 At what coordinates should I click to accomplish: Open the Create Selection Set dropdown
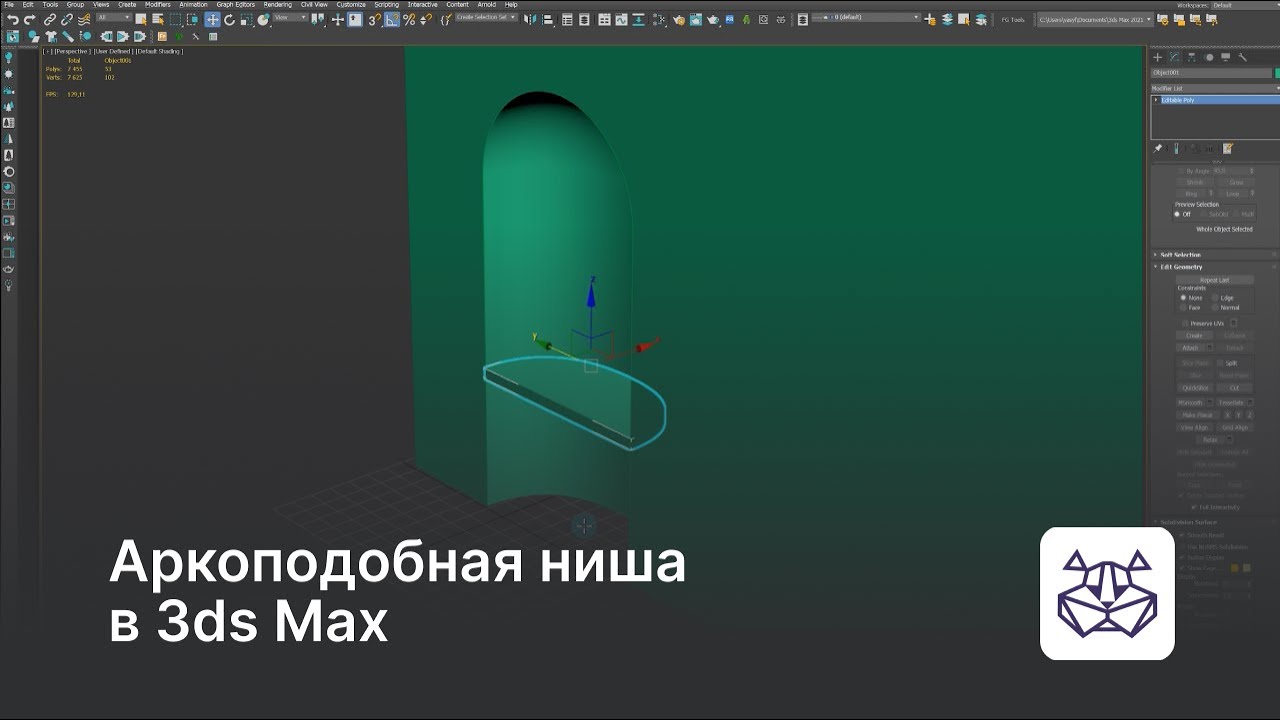coord(486,17)
